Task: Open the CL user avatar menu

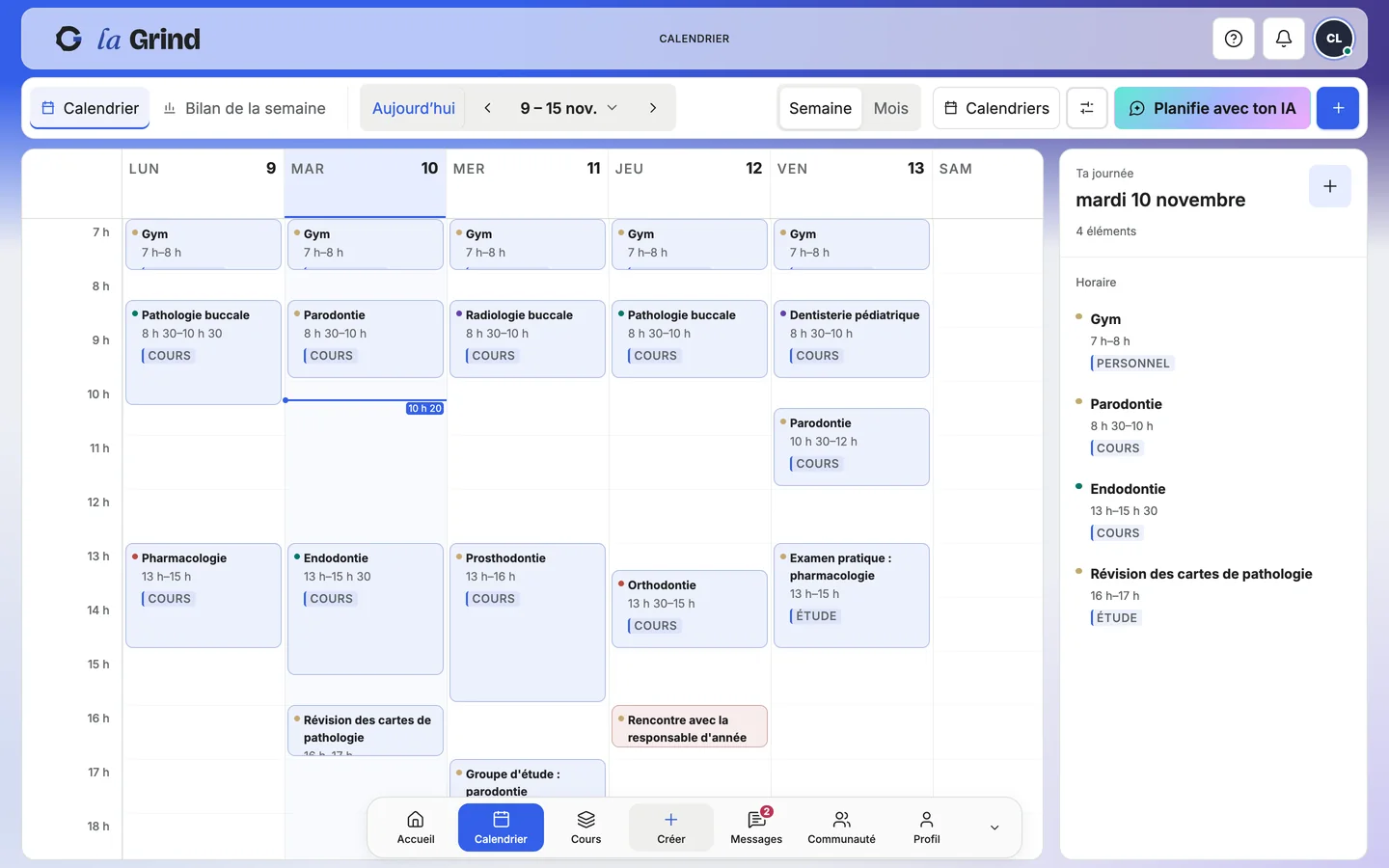Action: coord(1334,39)
